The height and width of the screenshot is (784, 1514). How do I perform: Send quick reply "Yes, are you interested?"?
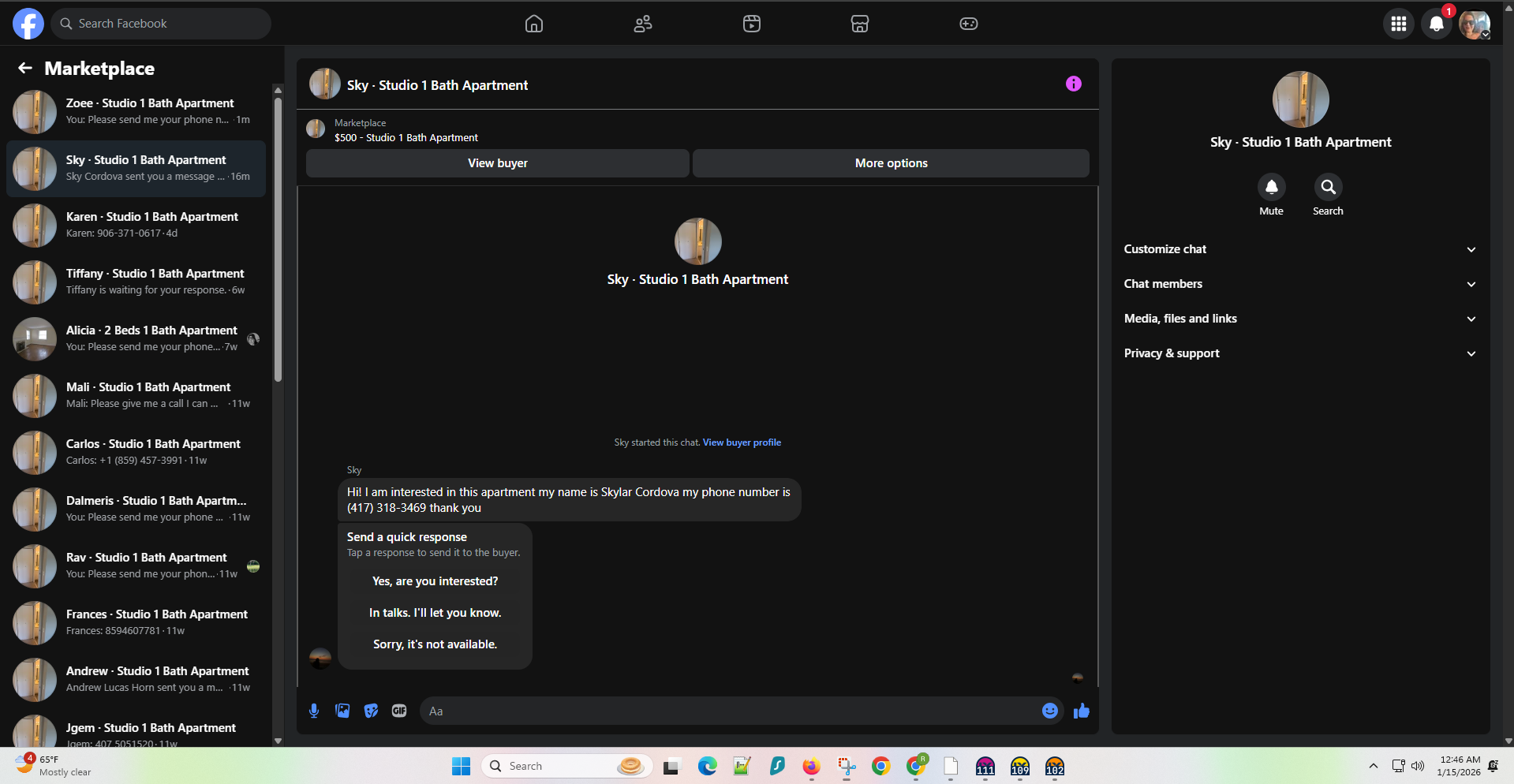[x=436, y=581]
